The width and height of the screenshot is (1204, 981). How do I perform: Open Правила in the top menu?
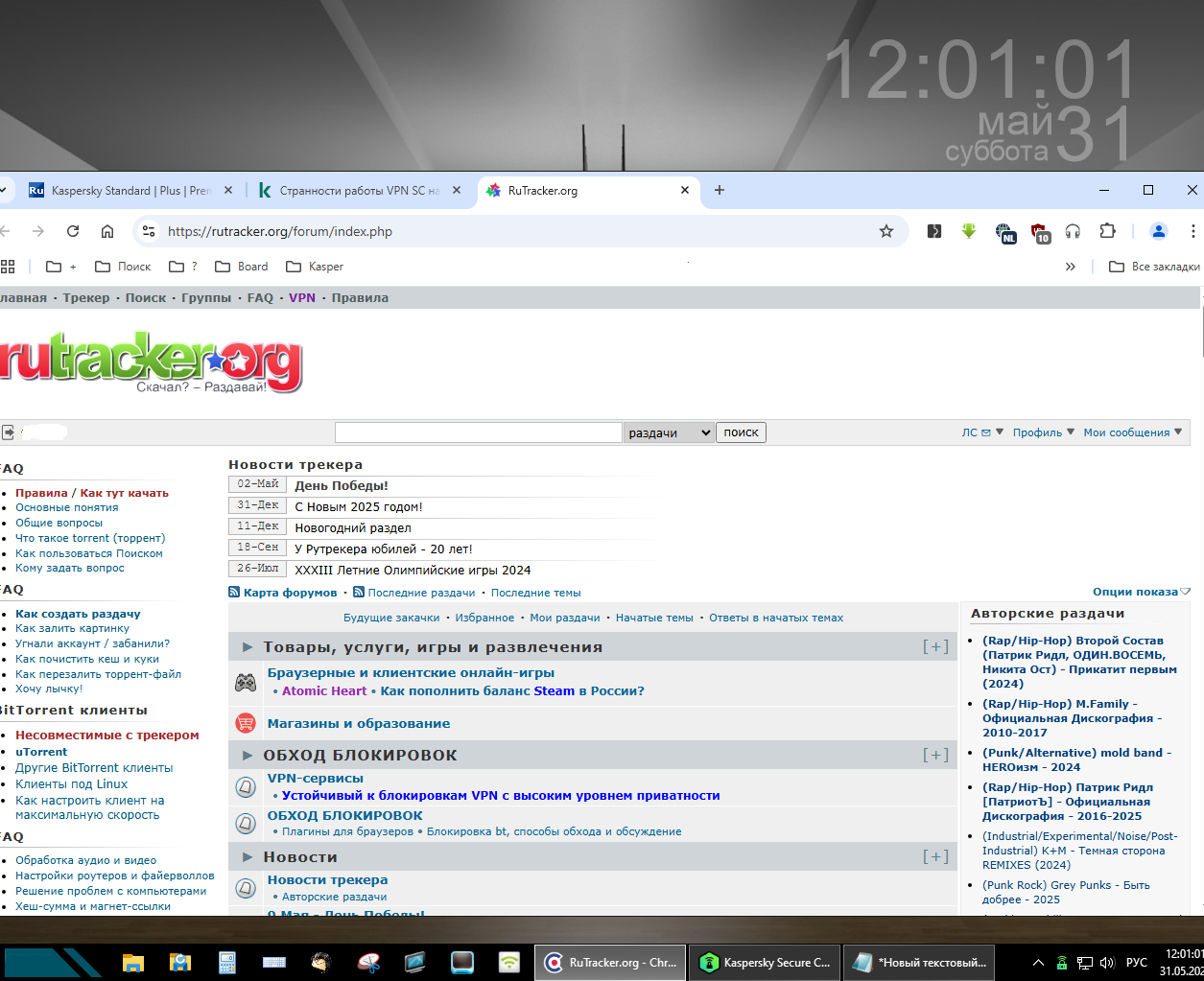(360, 298)
